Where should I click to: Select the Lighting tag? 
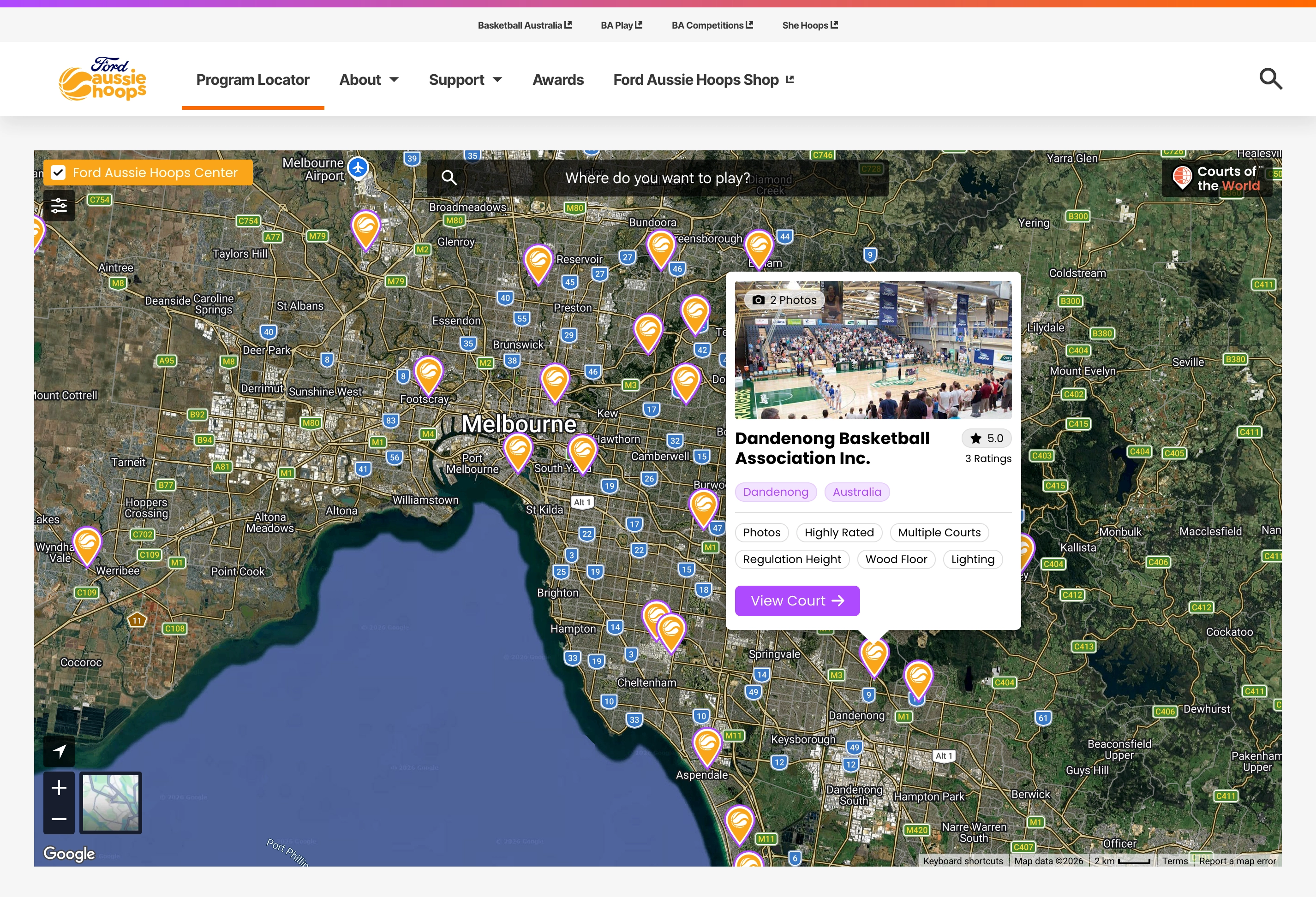(x=972, y=559)
